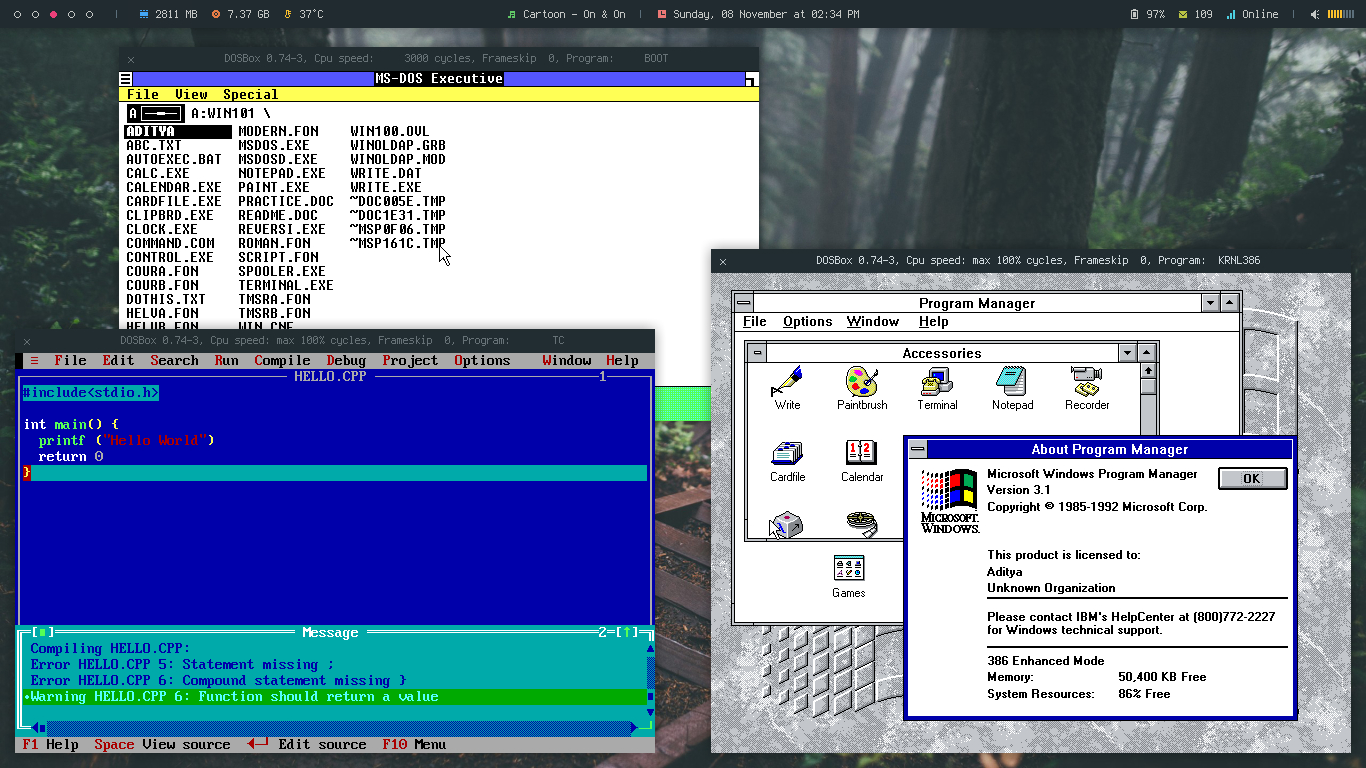The width and height of the screenshot is (1366, 768).
Task: Open the Accessories window control menu box
Action: (757, 353)
